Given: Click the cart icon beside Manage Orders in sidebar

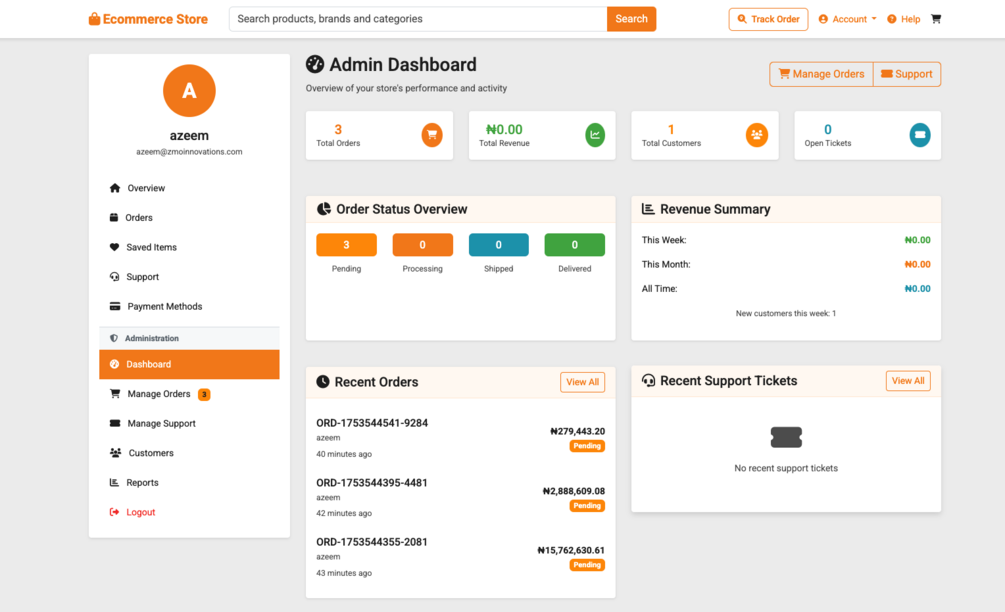Looking at the screenshot, I should [x=115, y=393].
